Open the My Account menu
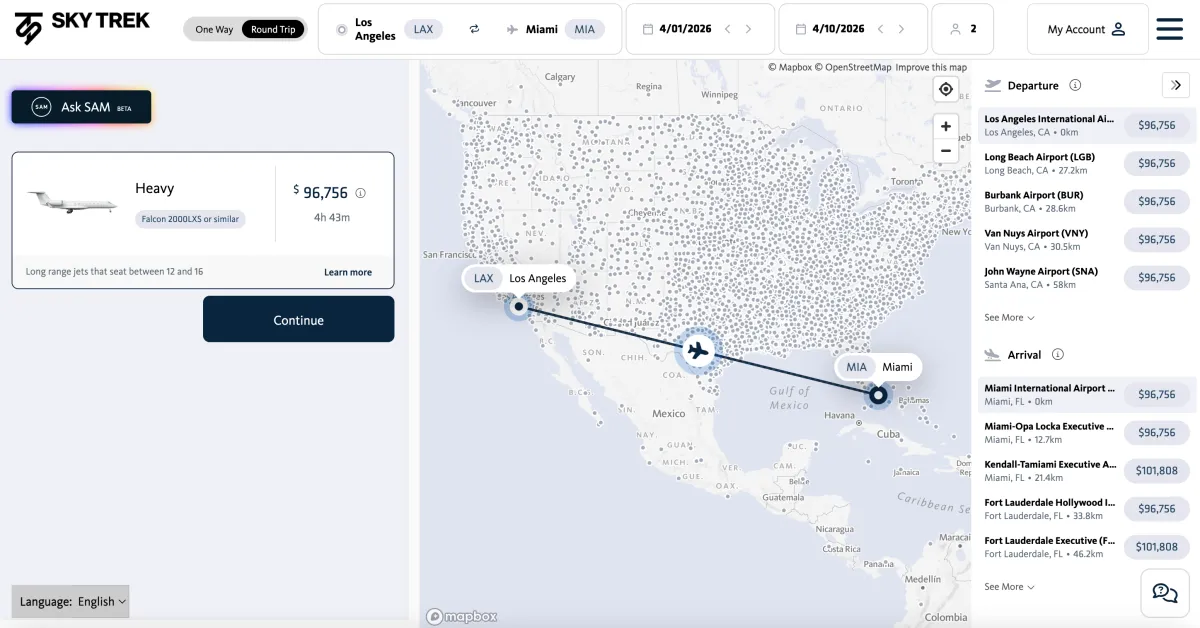 tap(1086, 29)
